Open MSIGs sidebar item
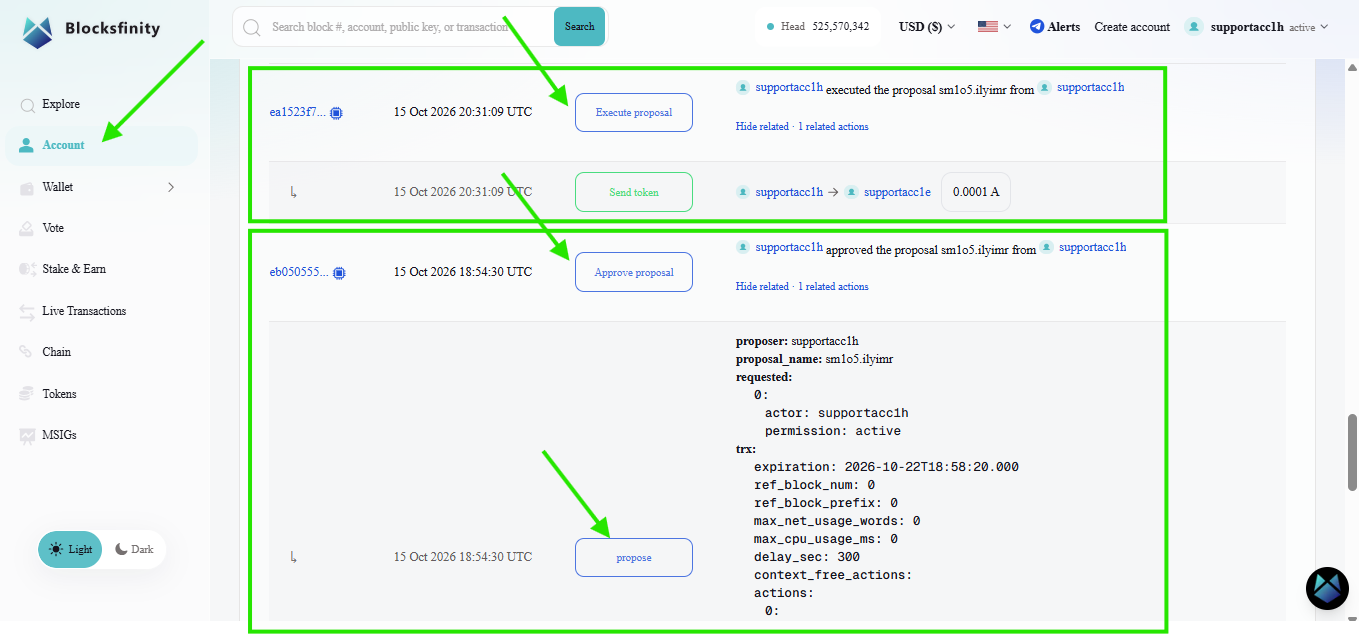 tap(59, 435)
